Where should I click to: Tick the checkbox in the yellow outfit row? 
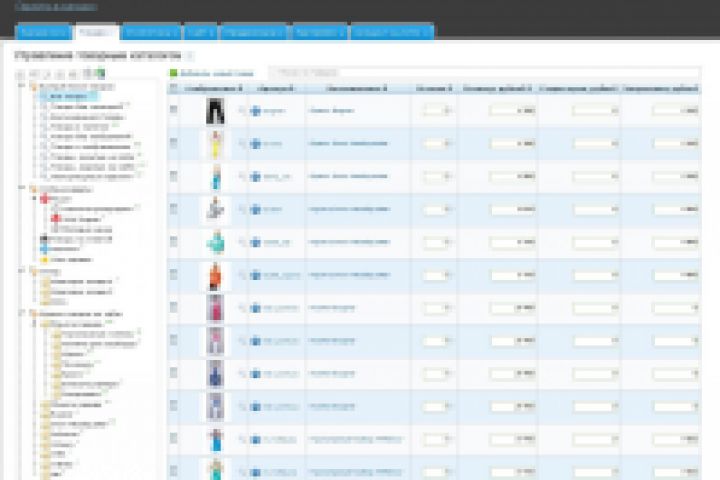pyautogui.click(x=174, y=142)
